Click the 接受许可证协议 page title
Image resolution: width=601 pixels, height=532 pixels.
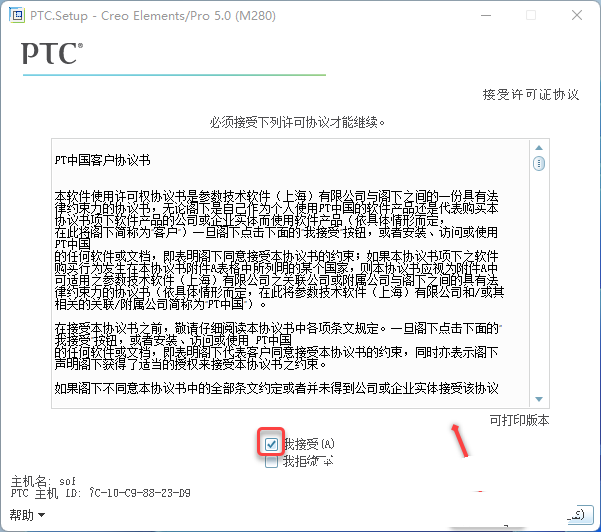(x=531, y=94)
